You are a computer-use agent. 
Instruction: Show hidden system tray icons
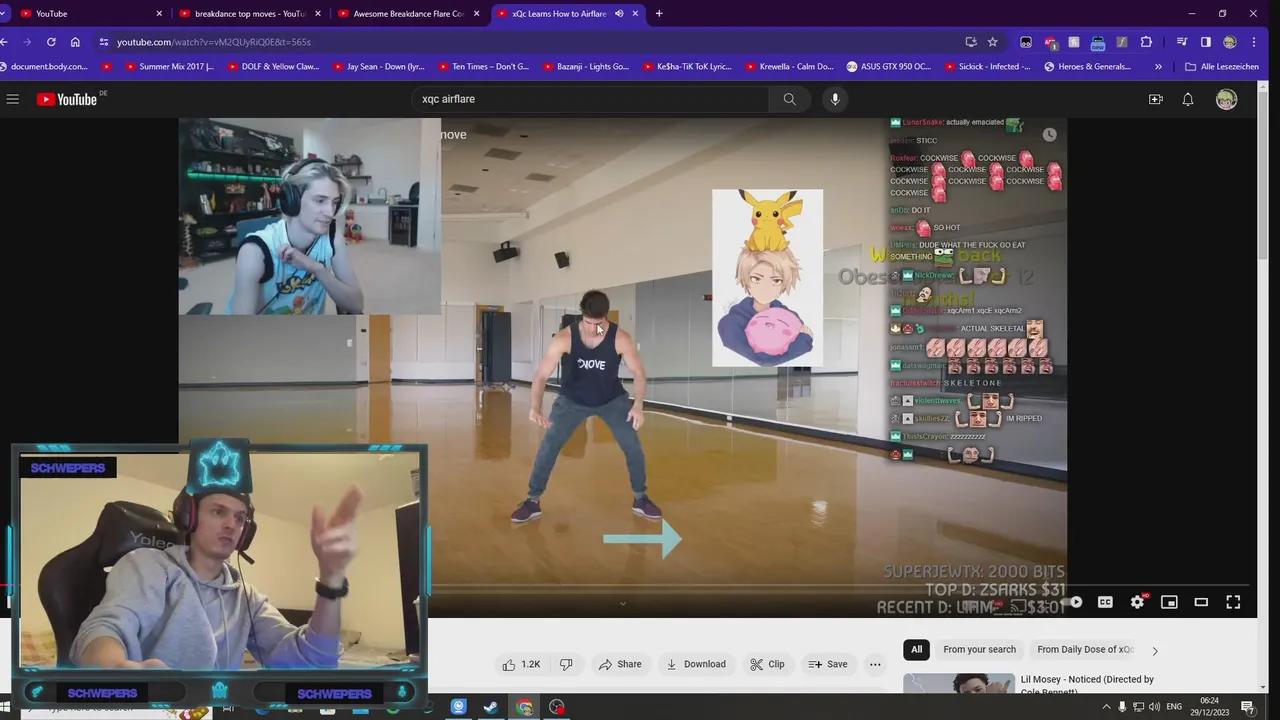pos(1106,707)
